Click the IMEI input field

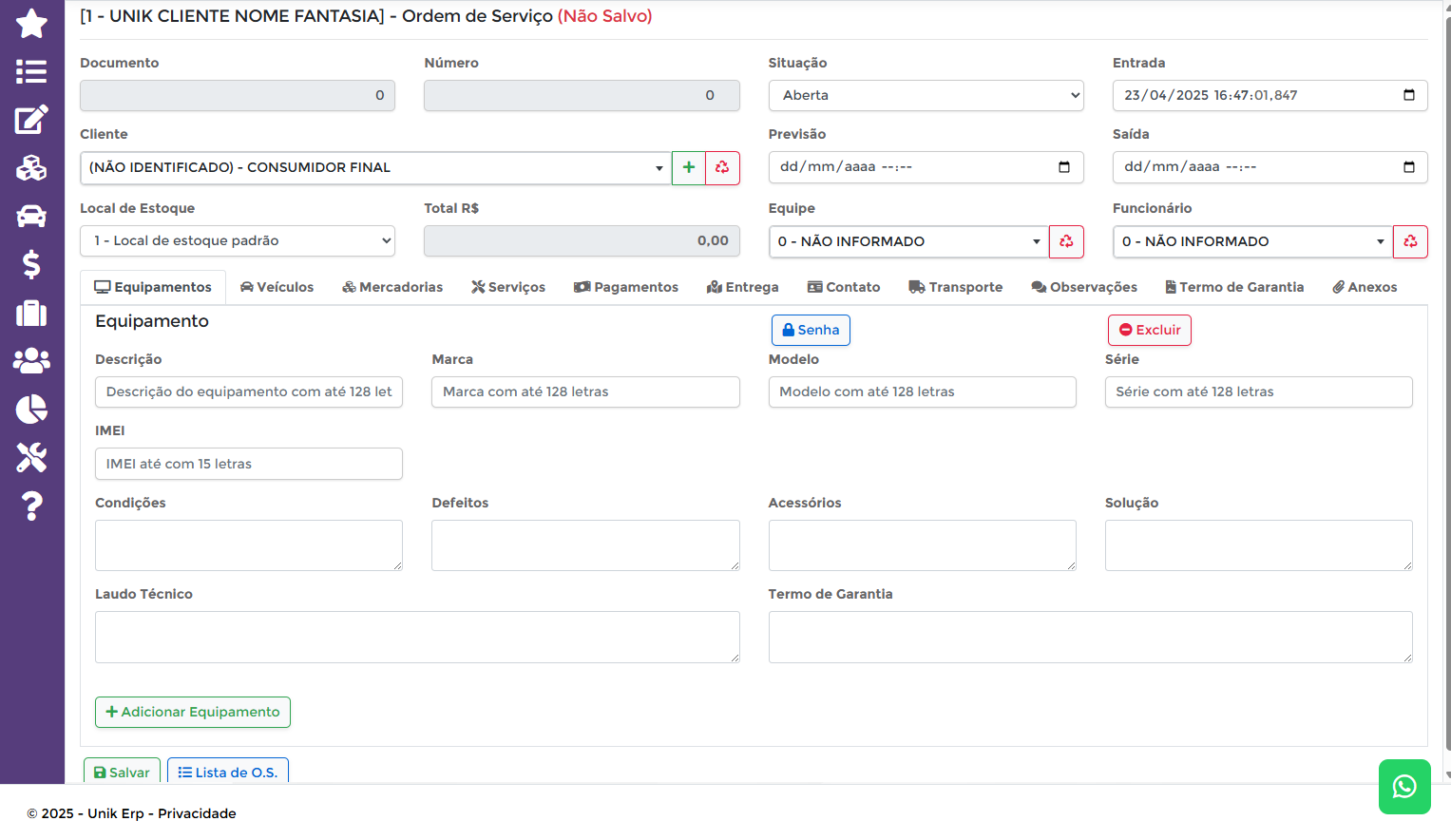(248, 465)
